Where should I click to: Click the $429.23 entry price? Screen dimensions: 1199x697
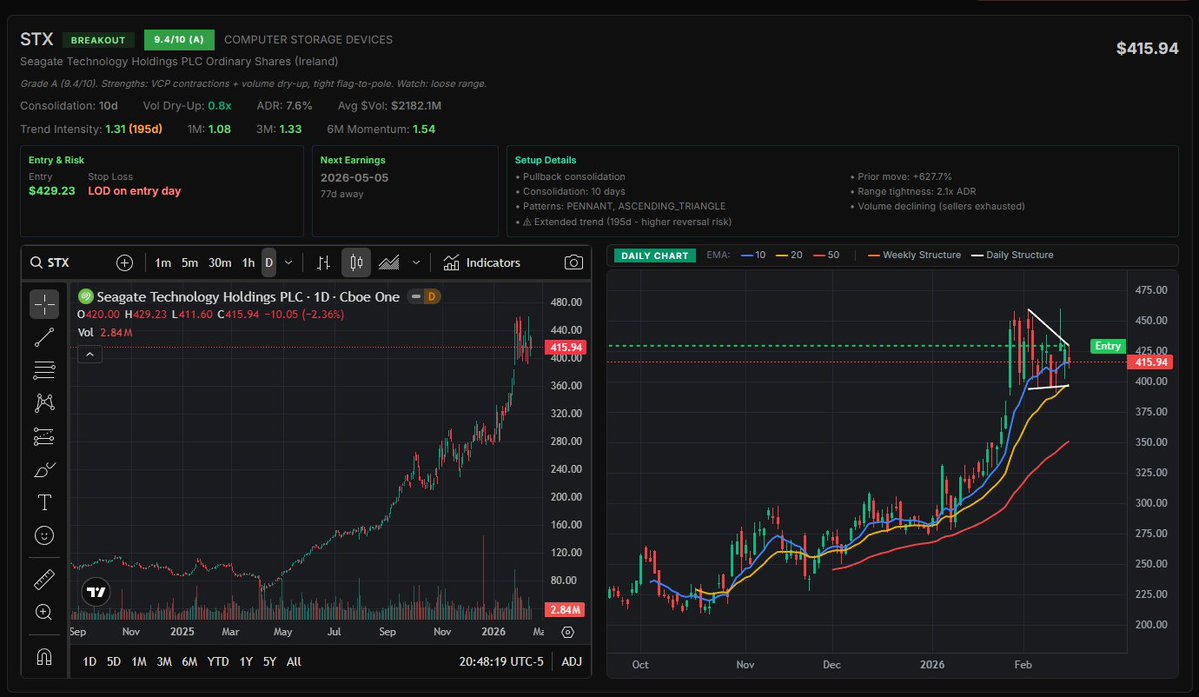(x=51, y=191)
